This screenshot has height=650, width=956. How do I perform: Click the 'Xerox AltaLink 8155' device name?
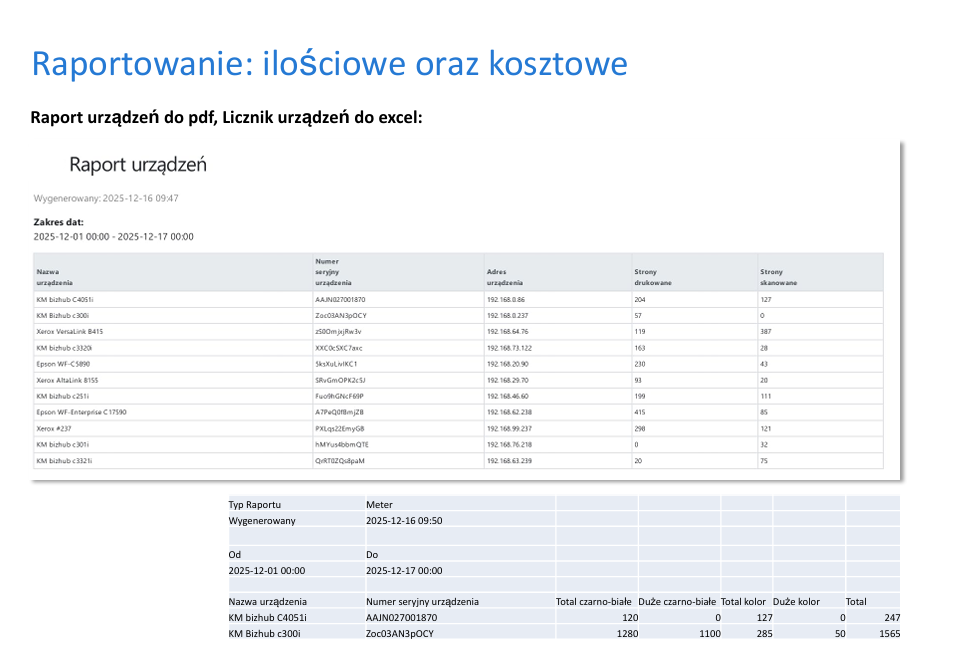pos(67,380)
